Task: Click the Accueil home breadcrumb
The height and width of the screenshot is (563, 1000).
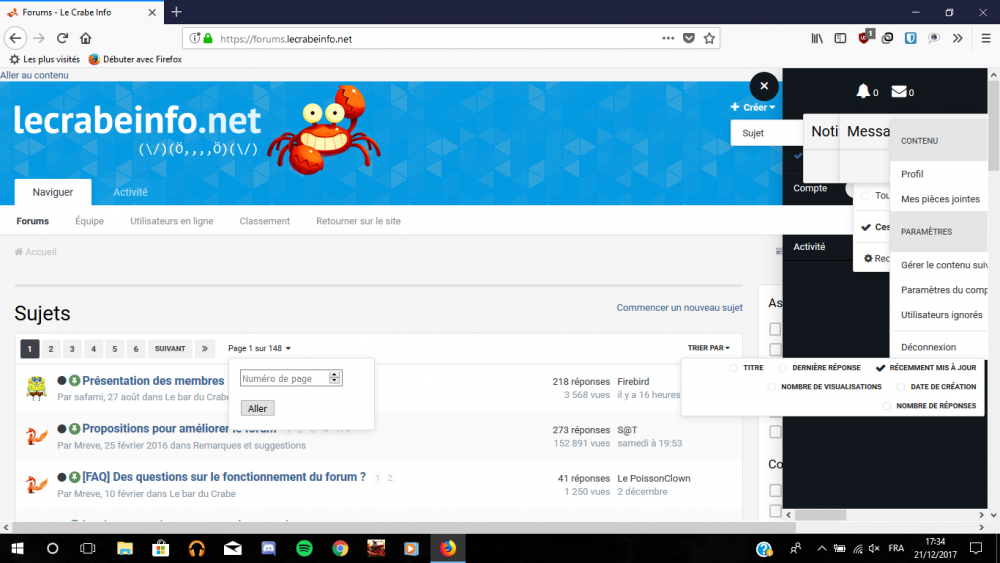Action: (36, 252)
